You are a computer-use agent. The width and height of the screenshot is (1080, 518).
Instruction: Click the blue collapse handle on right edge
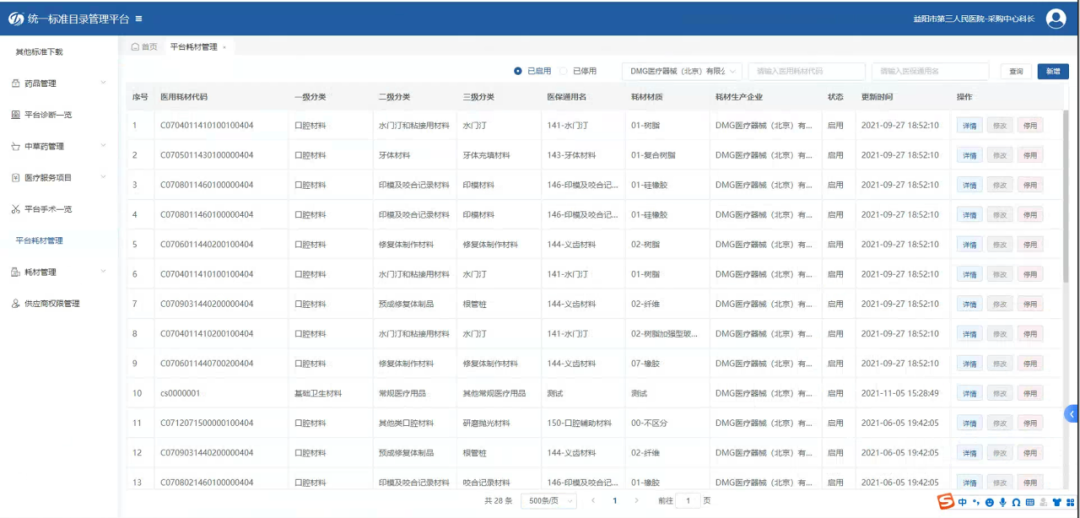pyautogui.click(x=1072, y=413)
